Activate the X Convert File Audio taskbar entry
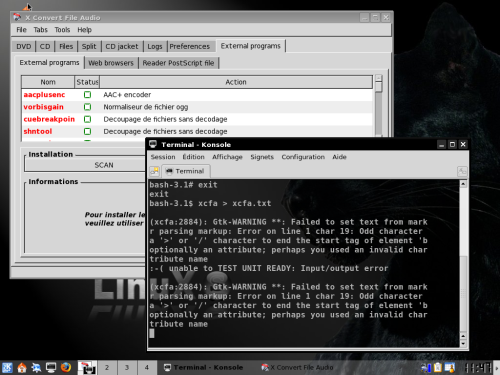This screenshot has height=375, width=500. [x=298, y=367]
